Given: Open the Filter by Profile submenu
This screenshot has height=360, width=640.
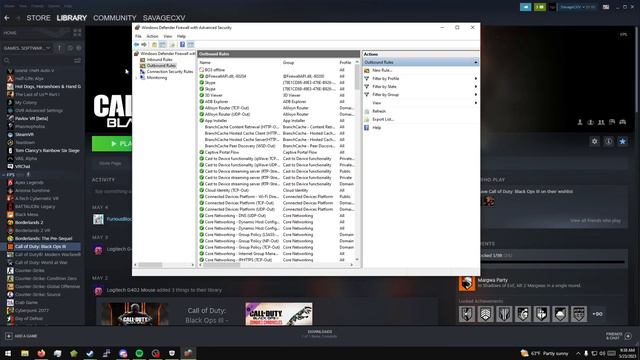Looking at the screenshot, I should point(420,78).
